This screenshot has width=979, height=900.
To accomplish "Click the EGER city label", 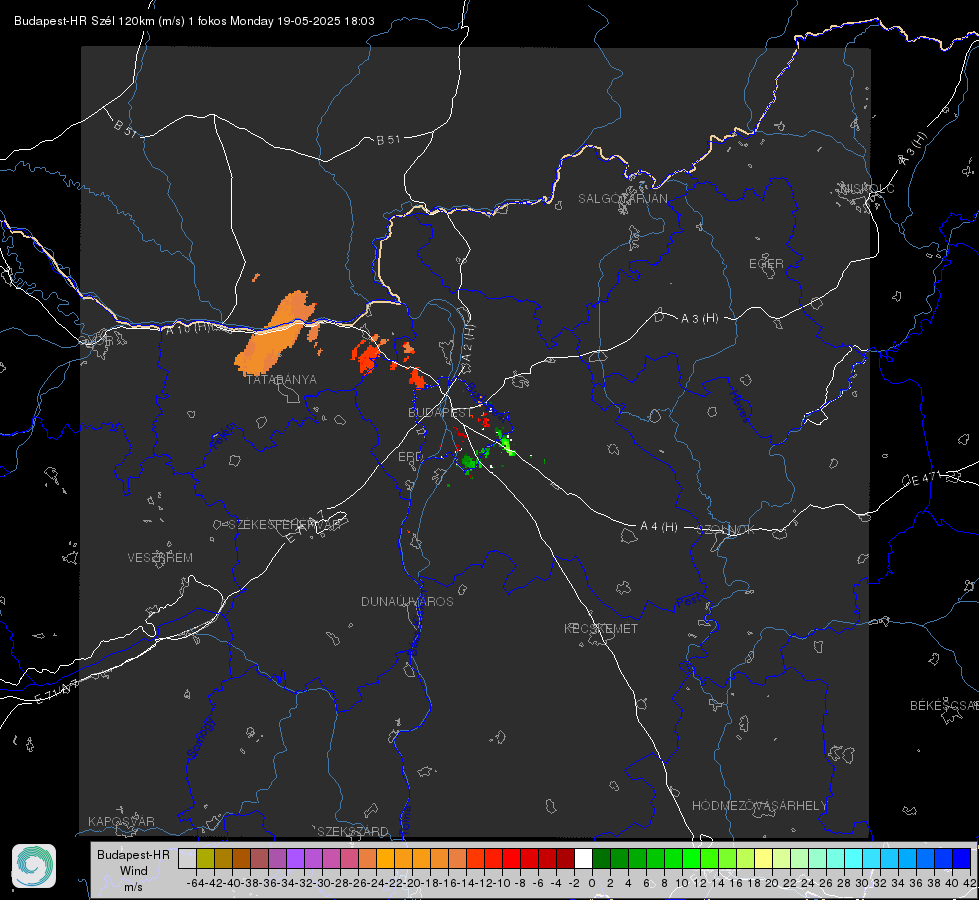I will point(766,264).
